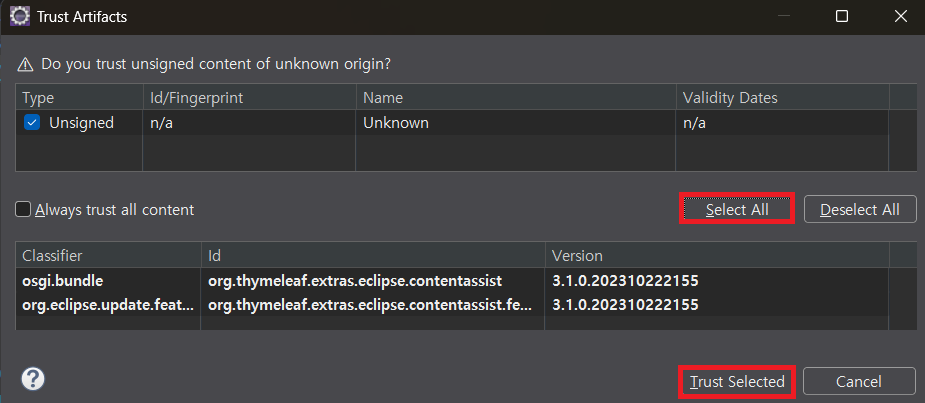
Task: Click the Select All button
Action: tap(737, 209)
